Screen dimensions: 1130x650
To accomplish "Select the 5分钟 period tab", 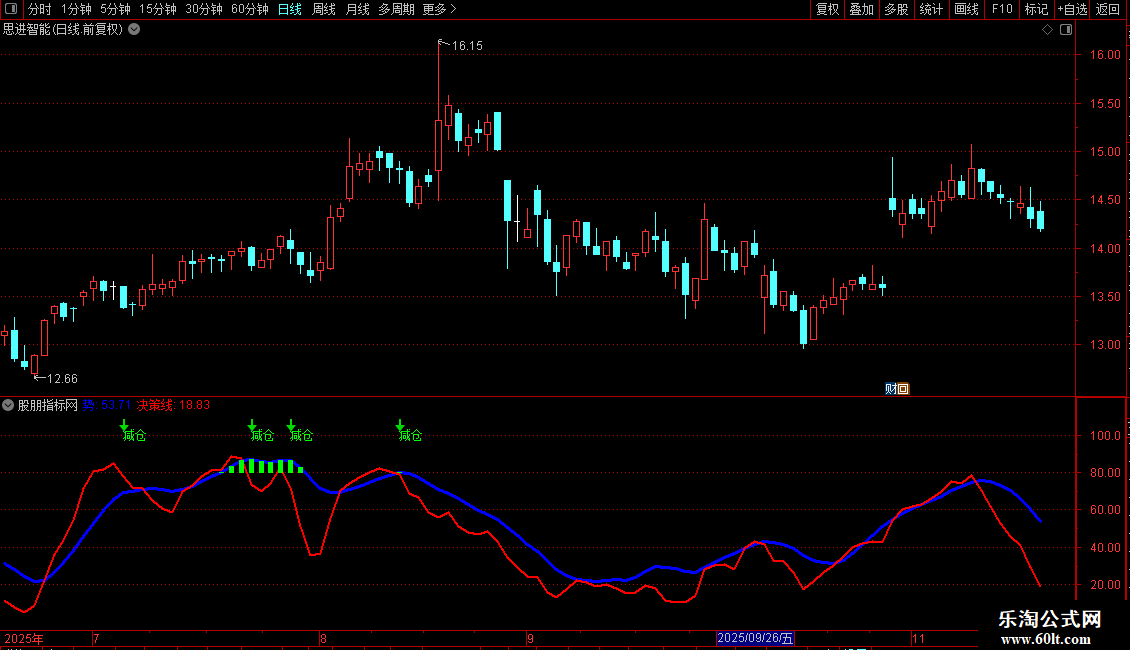I will [x=115, y=9].
